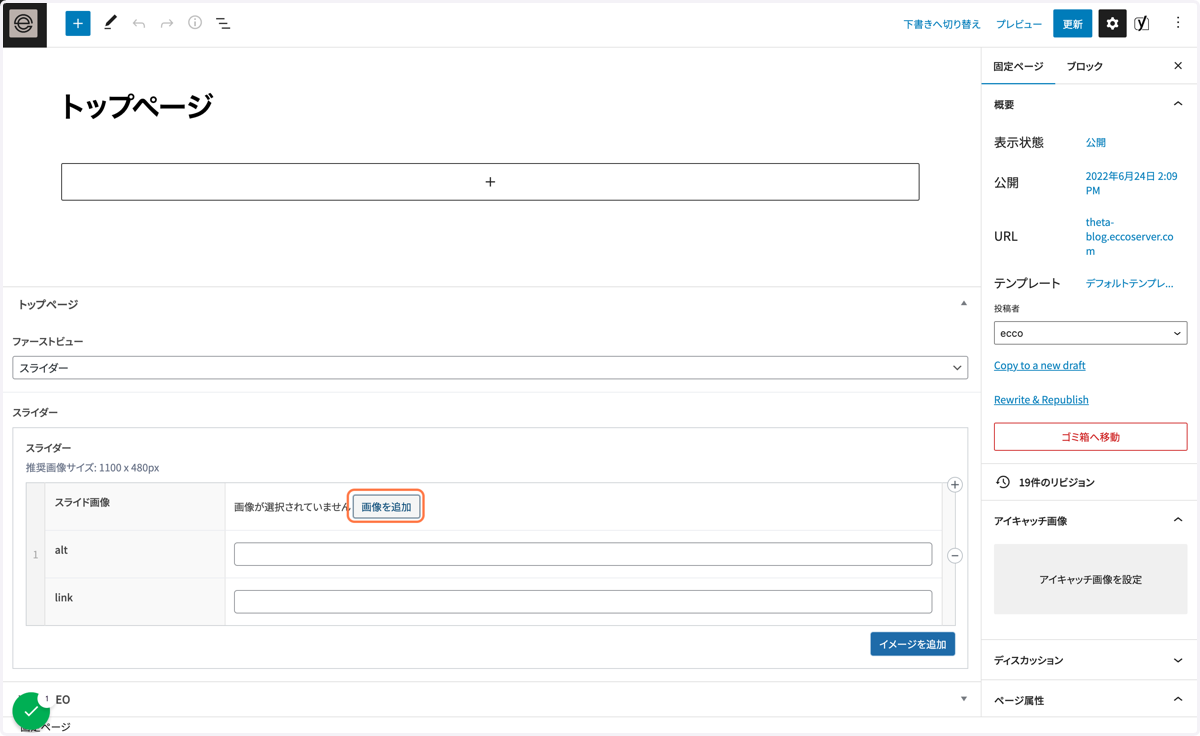This screenshot has height=736, width=1200.
Task: Switch to the 固定ページ tab
Action: [x=1018, y=66]
